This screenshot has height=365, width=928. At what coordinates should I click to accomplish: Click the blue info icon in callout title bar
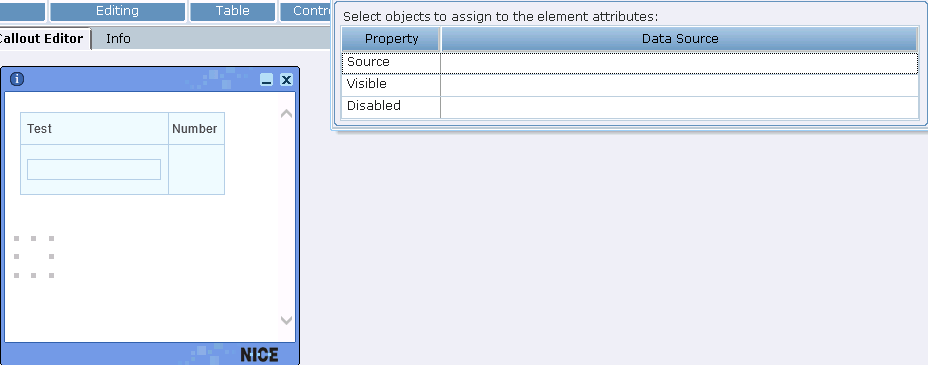[x=17, y=79]
